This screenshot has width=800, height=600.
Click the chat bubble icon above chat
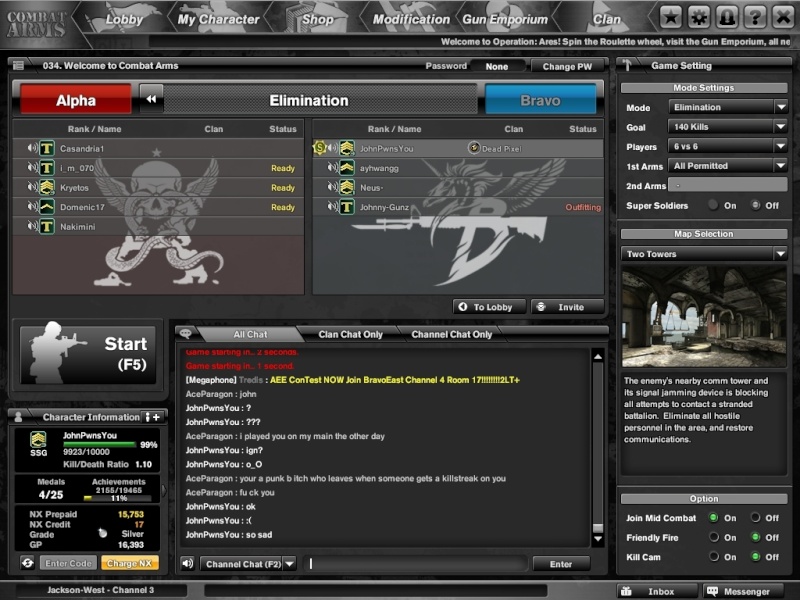tap(186, 334)
